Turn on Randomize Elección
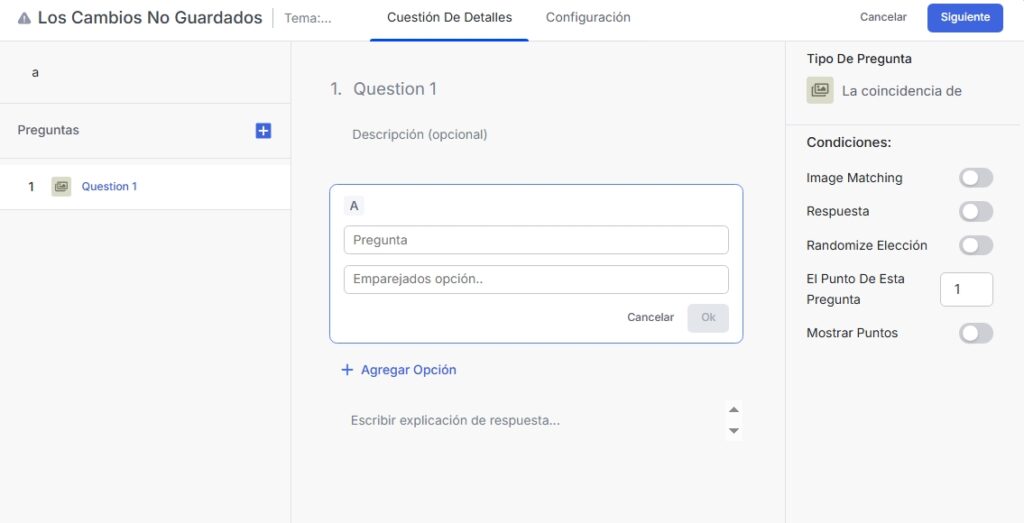 coord(976,246)
